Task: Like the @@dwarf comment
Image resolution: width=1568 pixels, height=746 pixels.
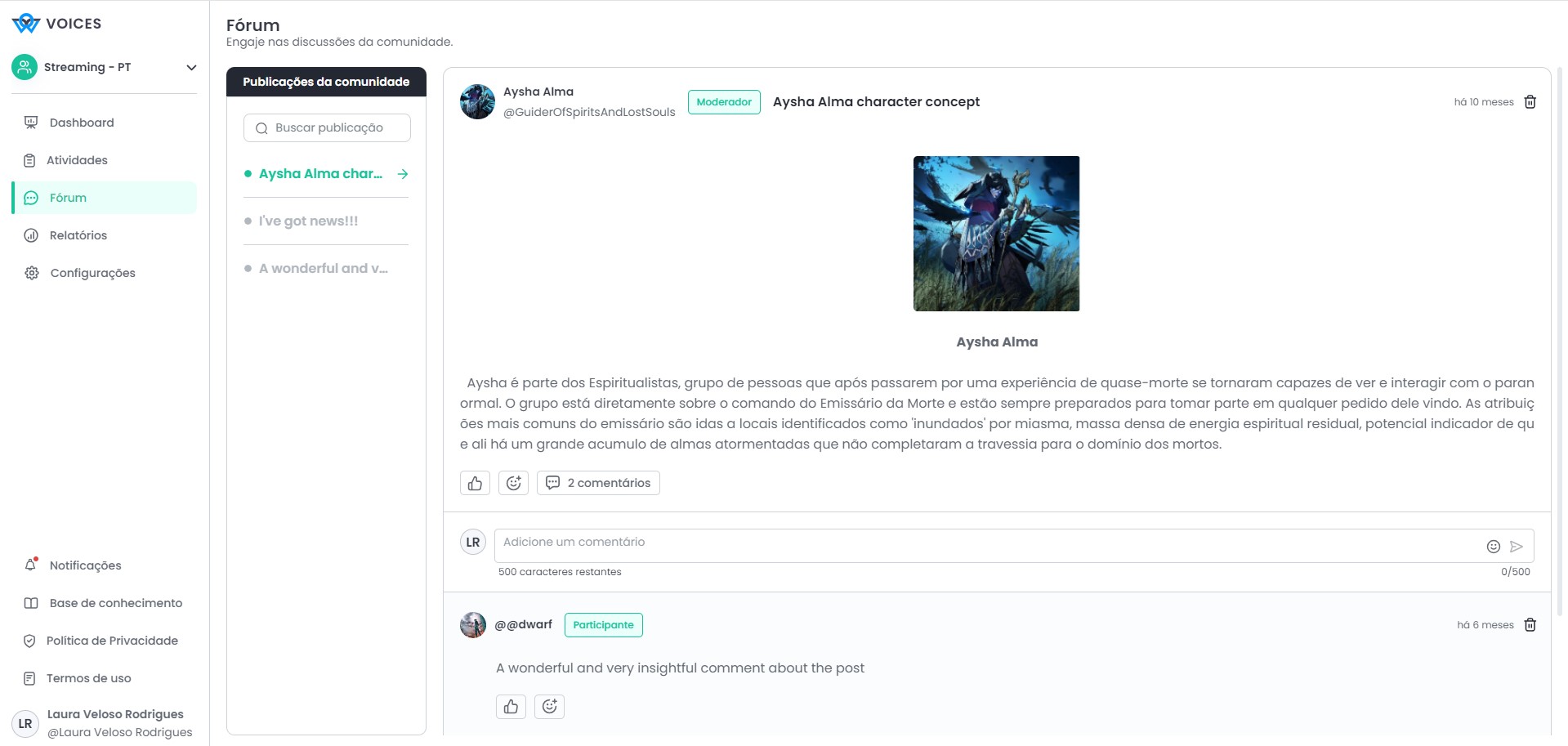Action: [511, 707]
